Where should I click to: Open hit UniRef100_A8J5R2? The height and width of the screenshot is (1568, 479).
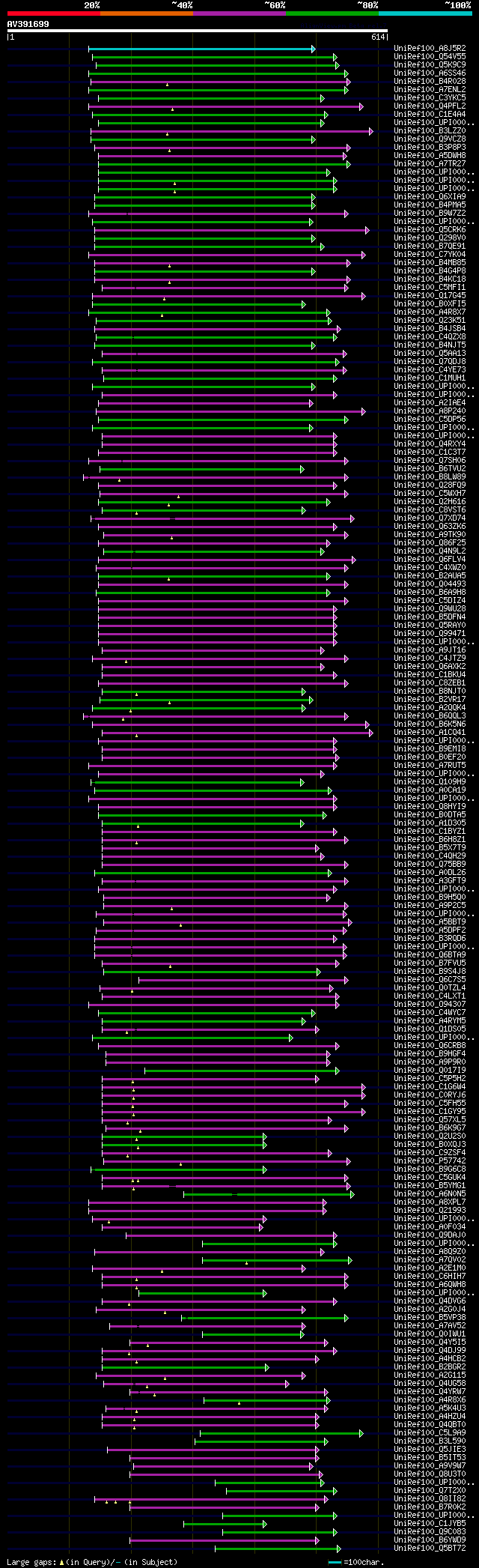[430, 49]
